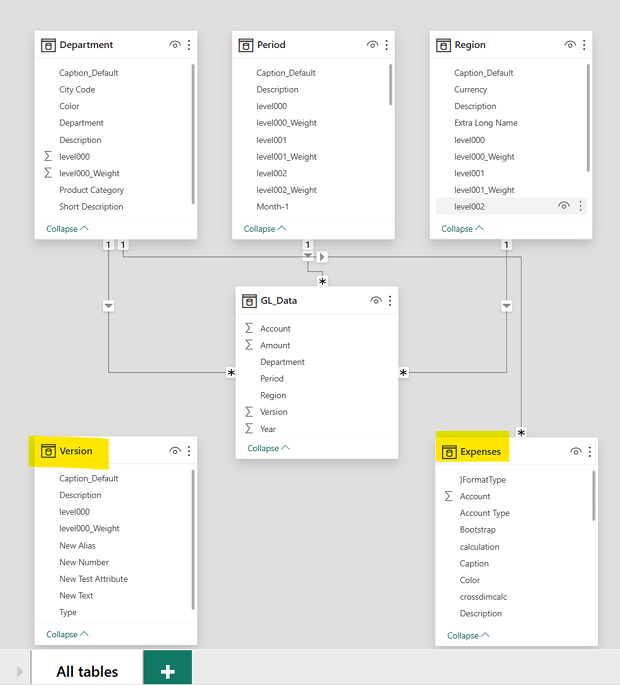Open more options for the level002 field
The image size is (620, 685).
pyautogui.click(x=580, y=206)
